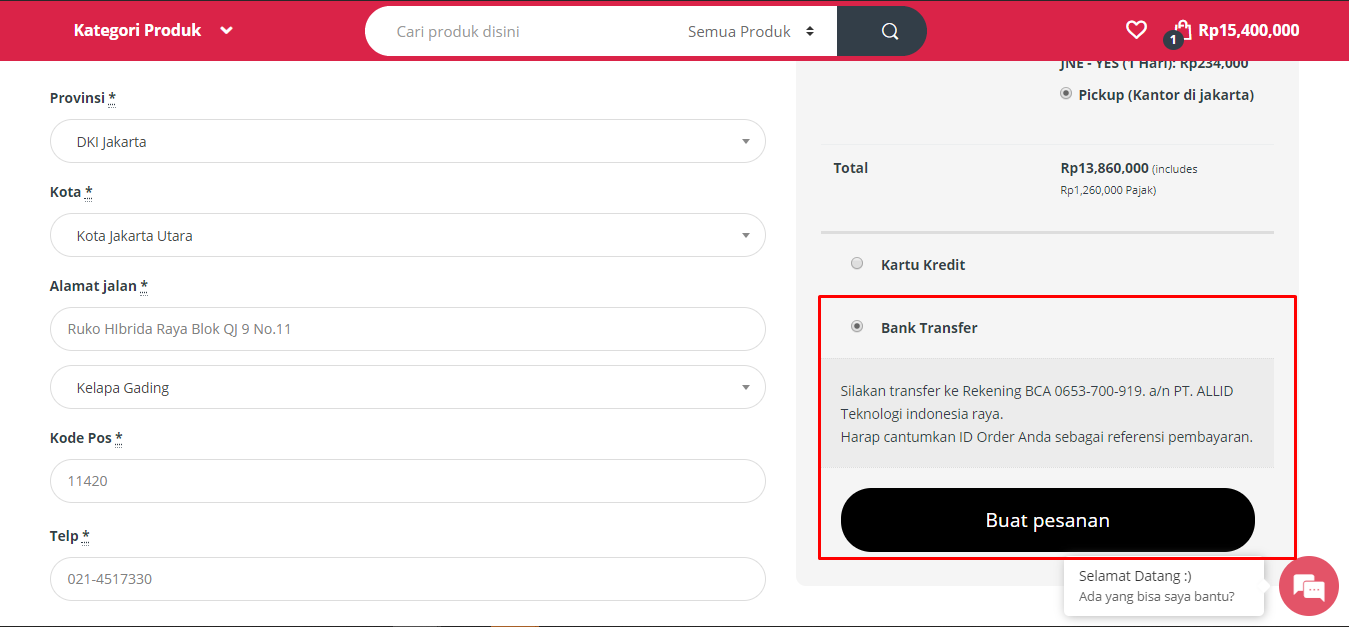Click the Alamat jalan address field
This screenshot has width=1349, height=627.
point(407,329)
